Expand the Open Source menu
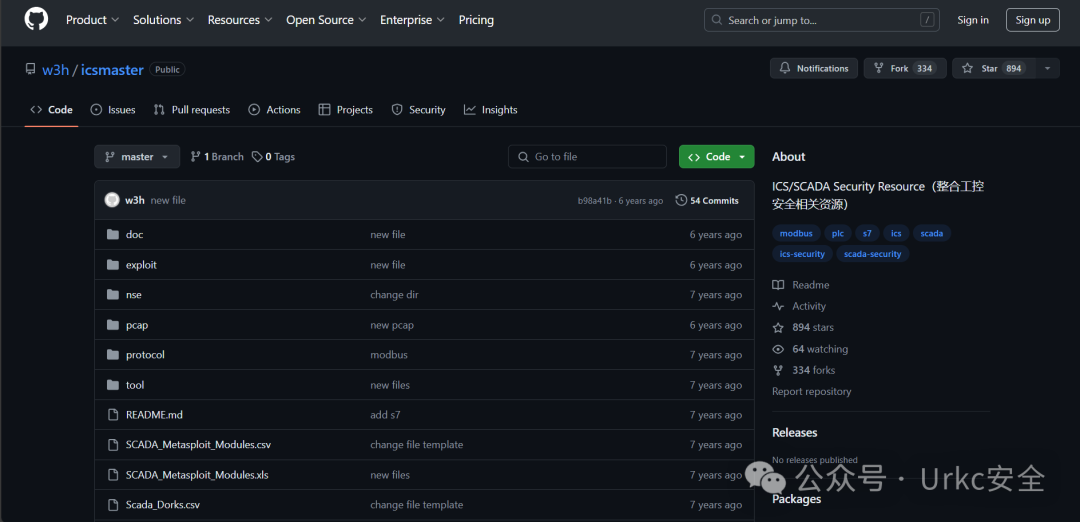This screenshot has width=1080, height=522. click(x=326, y=20)
